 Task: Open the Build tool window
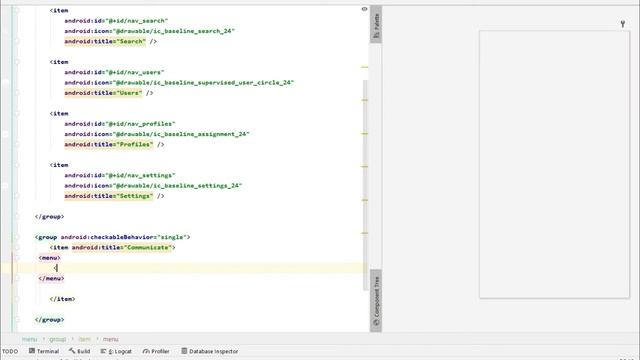tap(80, 351)
